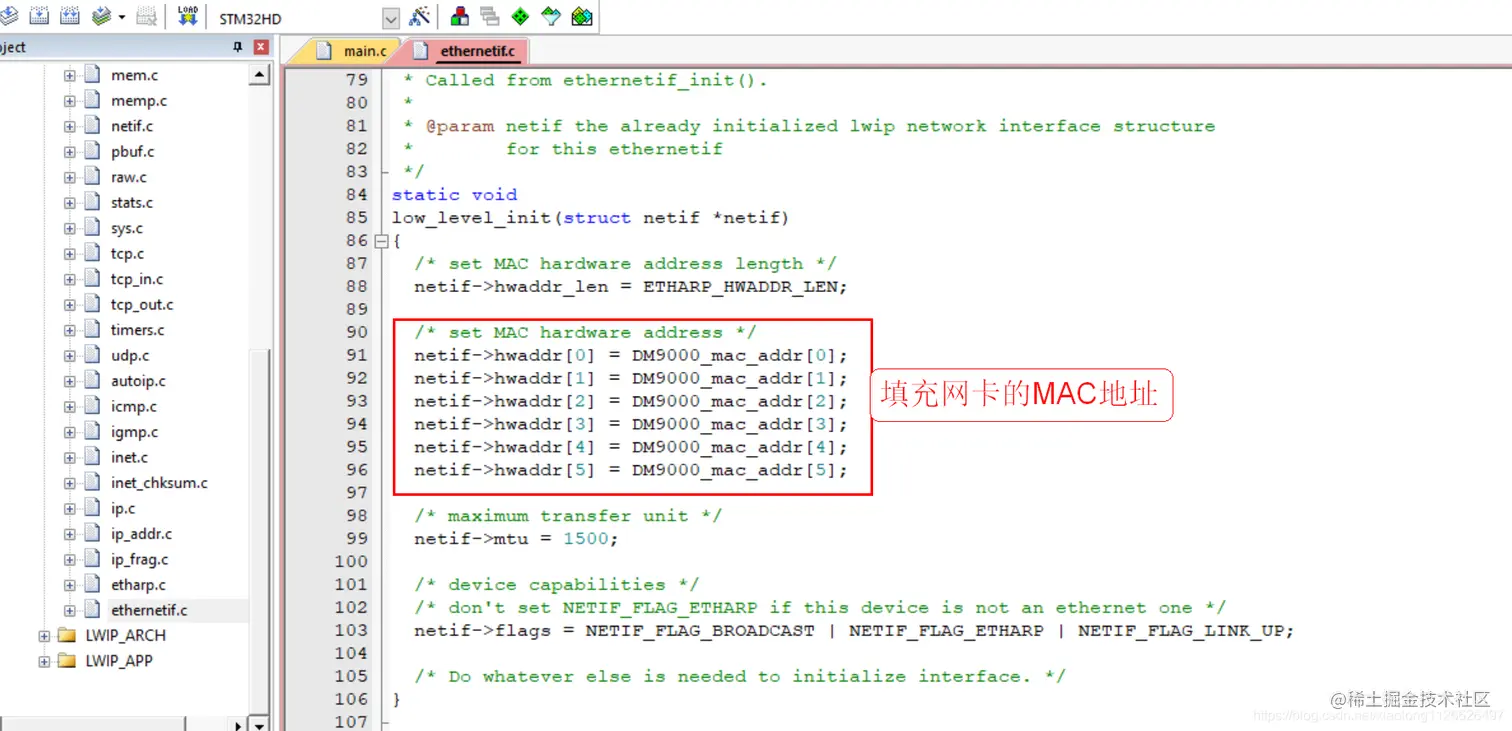Expand the tcp.c tree node
This screenshot has width=1512, height=731.
point(70,254)
